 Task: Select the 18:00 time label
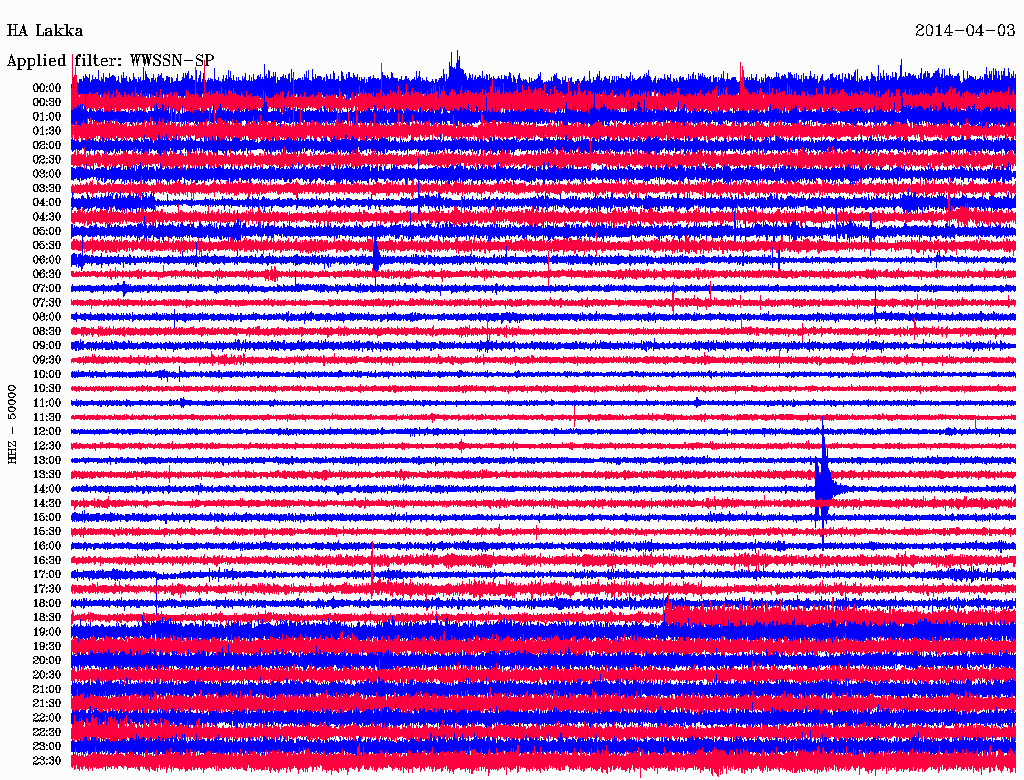pos(47,603)
